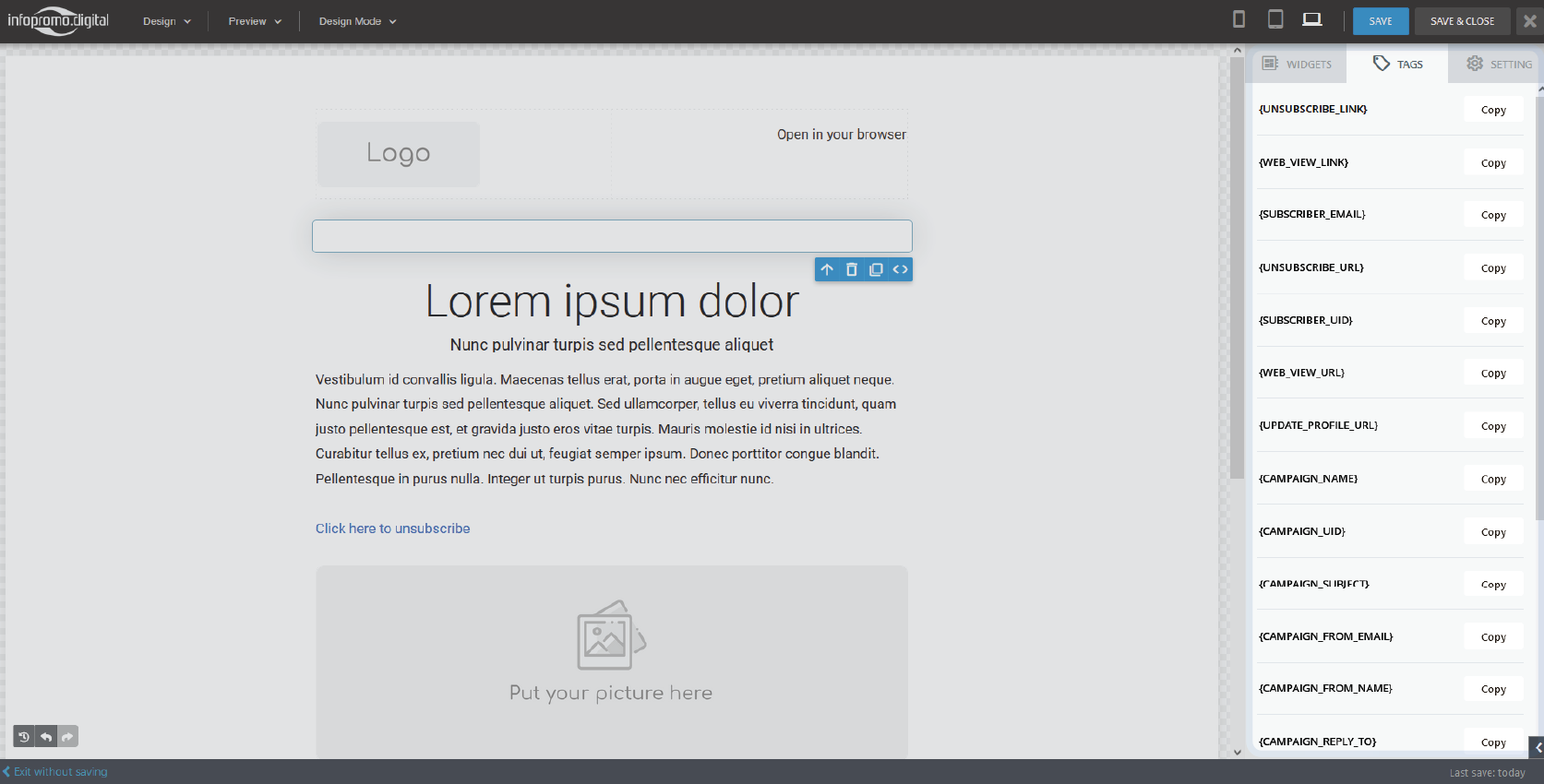The image size is (1544, 784).
Task: Switch to tablet device preview icon
Action: [1275, 19]
